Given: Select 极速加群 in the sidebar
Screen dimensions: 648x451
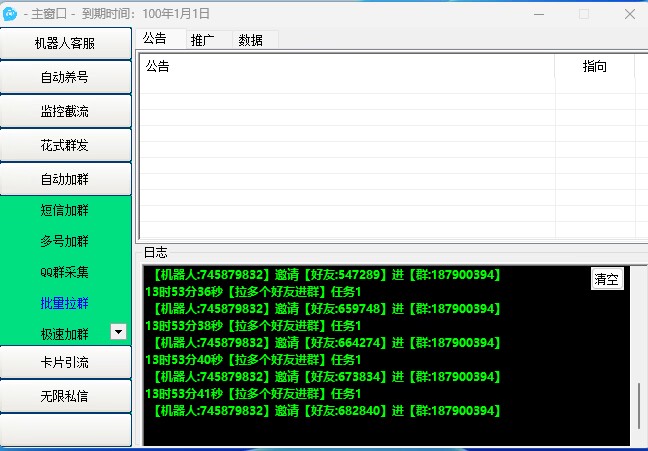Looking at the screenshot, I should (65, 334).
